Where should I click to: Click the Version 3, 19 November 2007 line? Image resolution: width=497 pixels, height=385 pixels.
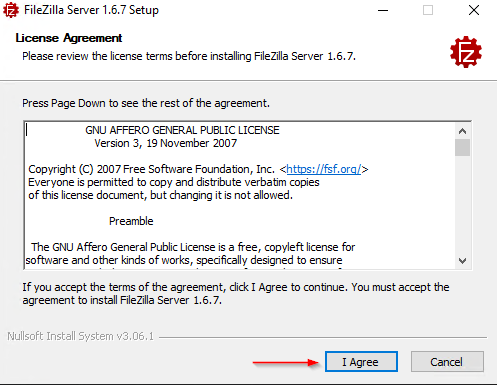click(x=166, y=143)
